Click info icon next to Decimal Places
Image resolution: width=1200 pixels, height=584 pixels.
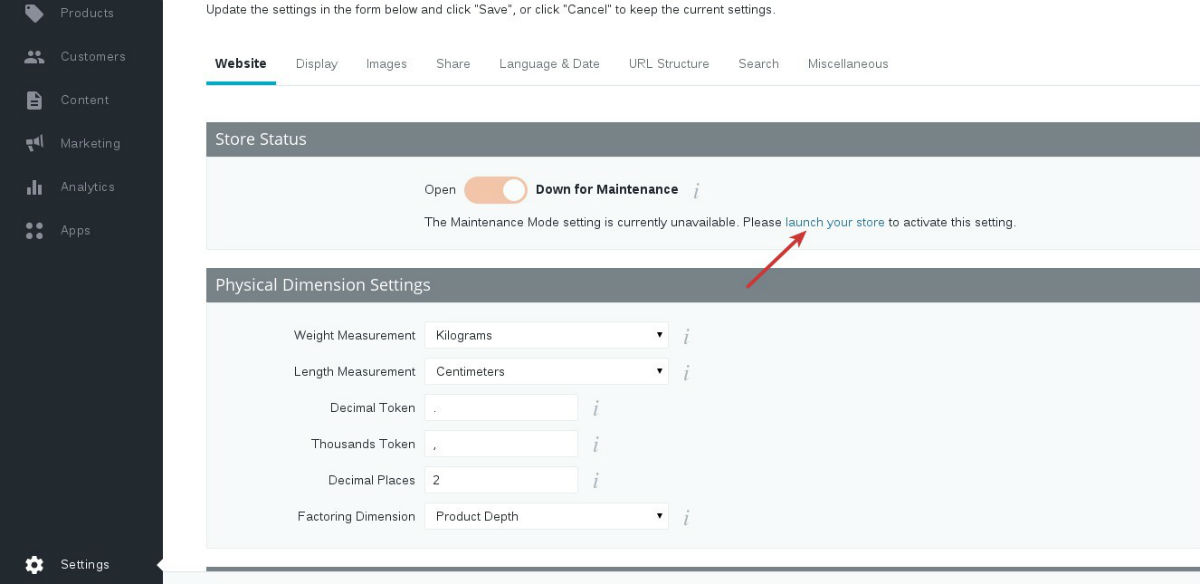point(595,481)
